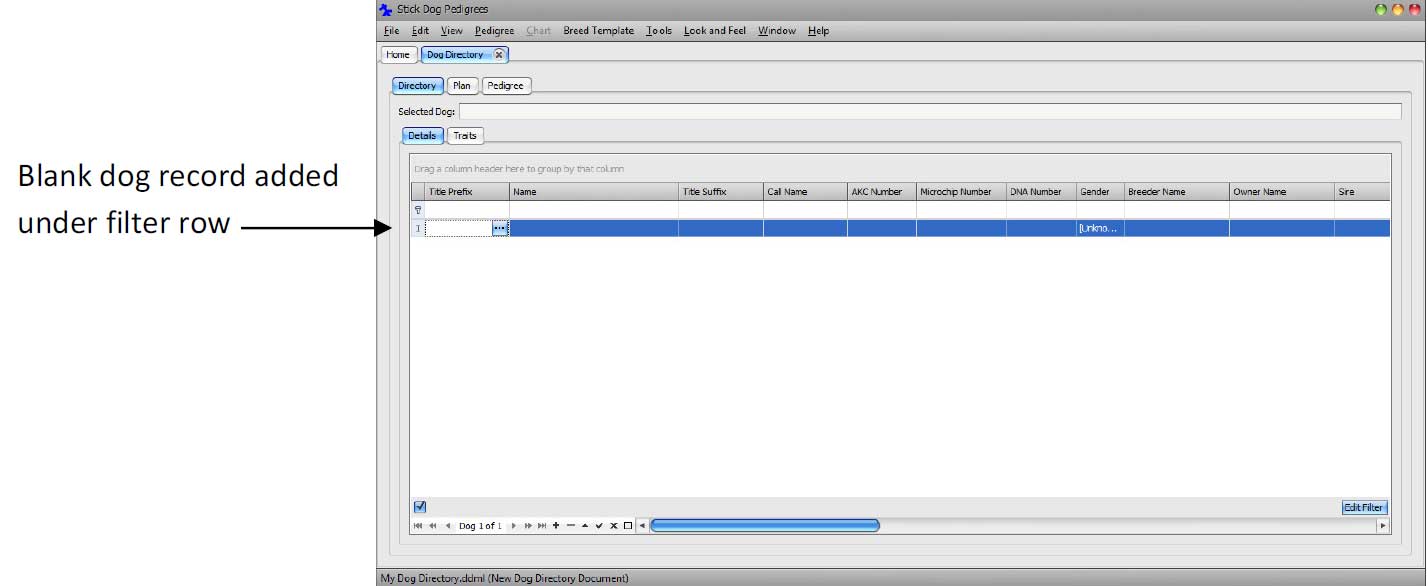Click the post edit checkmark icon in navigator
This screenshot has width=1428, height=586.
[599, 526]
